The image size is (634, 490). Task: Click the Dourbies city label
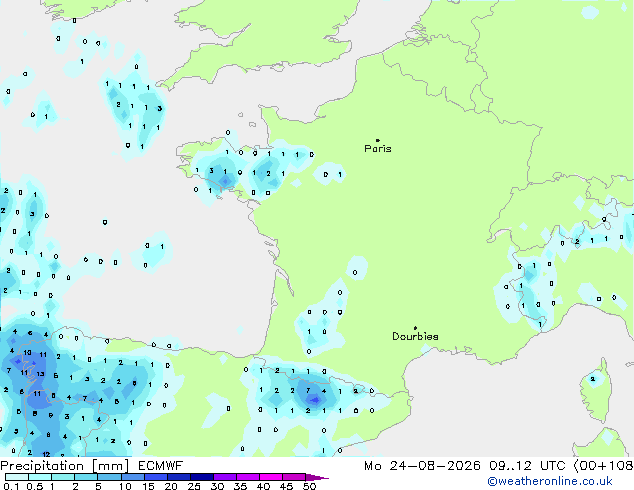coord(415,336)
